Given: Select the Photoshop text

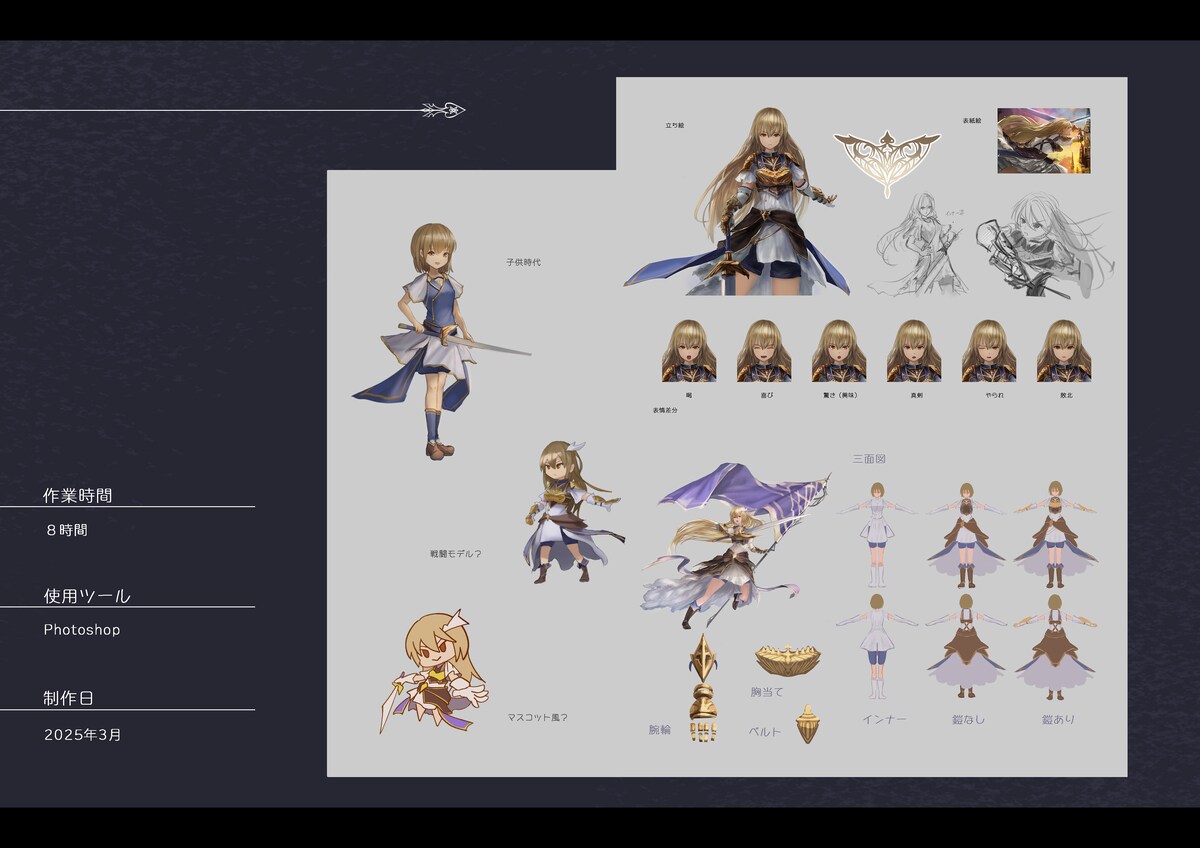Looking at the screenshot, I should click(x=82, y=630).
